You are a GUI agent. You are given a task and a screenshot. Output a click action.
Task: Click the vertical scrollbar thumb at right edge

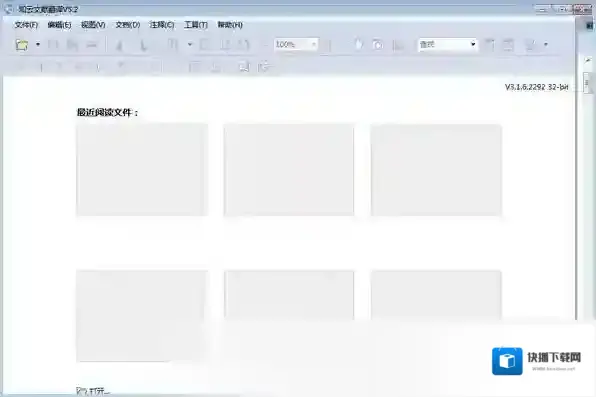[x=587, y=83]
